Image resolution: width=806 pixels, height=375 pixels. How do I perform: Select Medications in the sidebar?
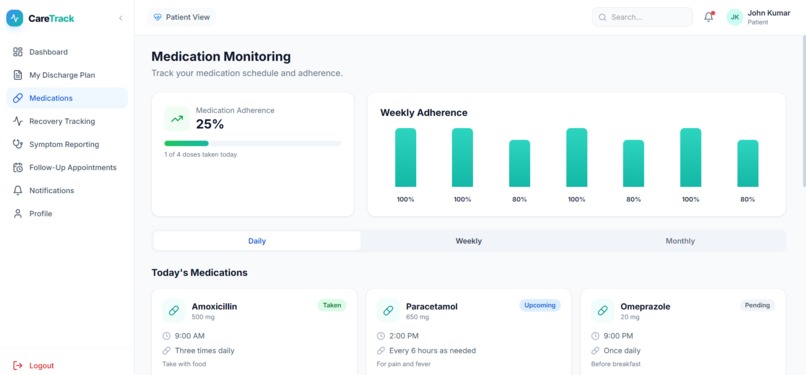[67, 98]
